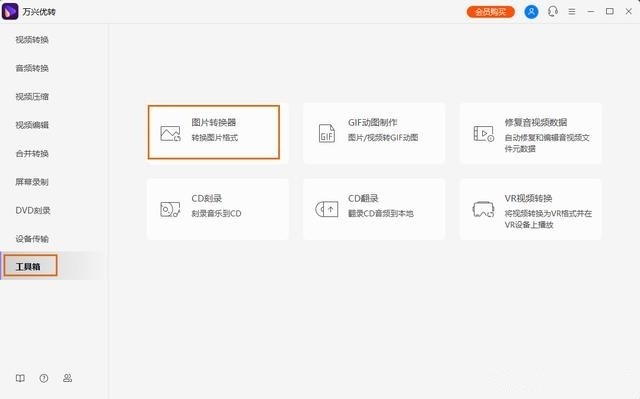Screen dimensions: 640x399
Task: Click 翻录CD音频到本地 description
Action: click(x=380, y=213)
